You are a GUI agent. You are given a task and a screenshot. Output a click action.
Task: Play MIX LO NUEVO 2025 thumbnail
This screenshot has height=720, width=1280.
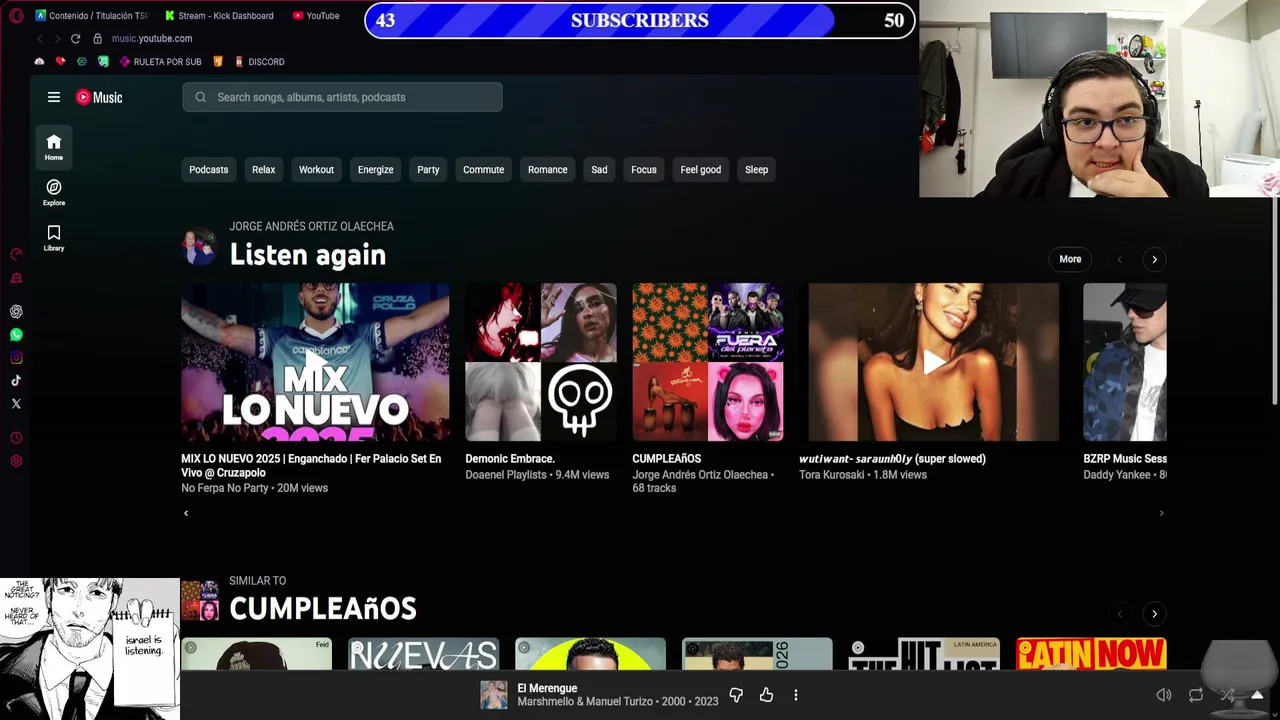pos(315,362)
